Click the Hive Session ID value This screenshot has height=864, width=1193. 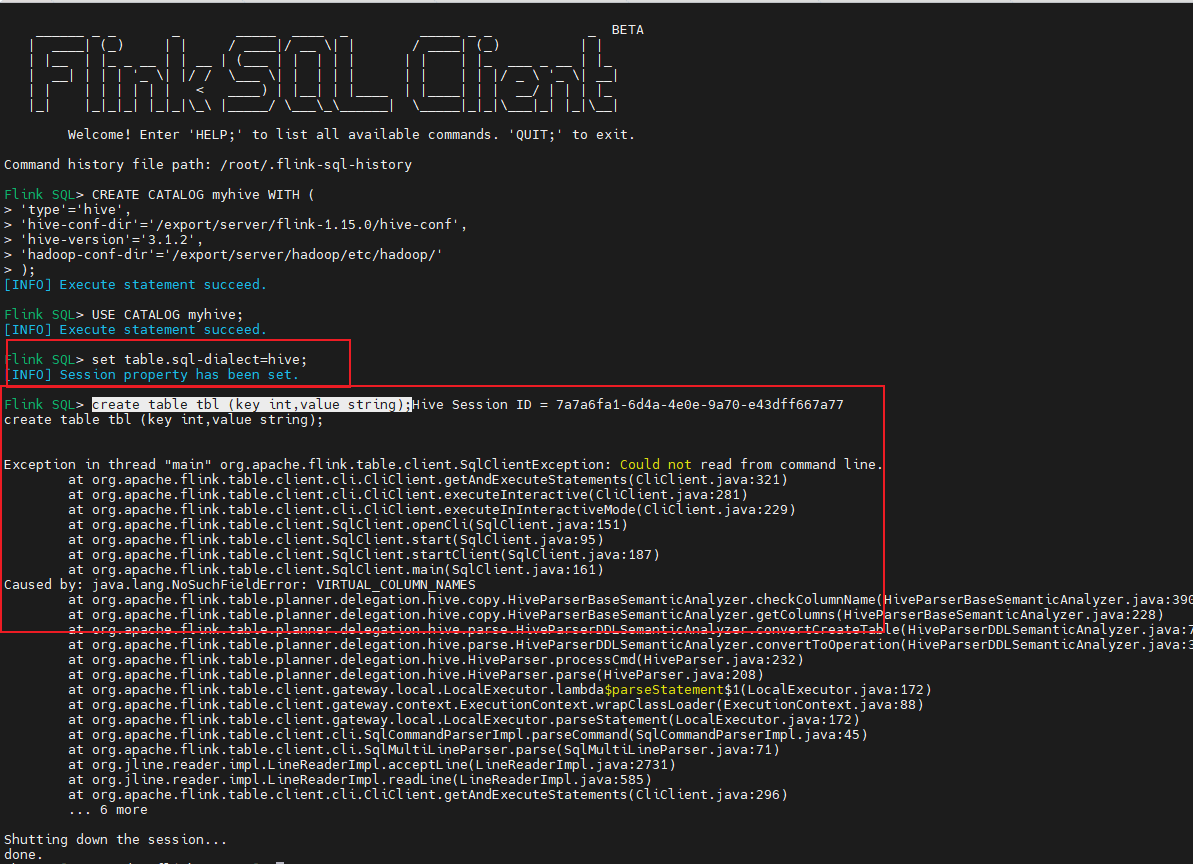point(699,405)
